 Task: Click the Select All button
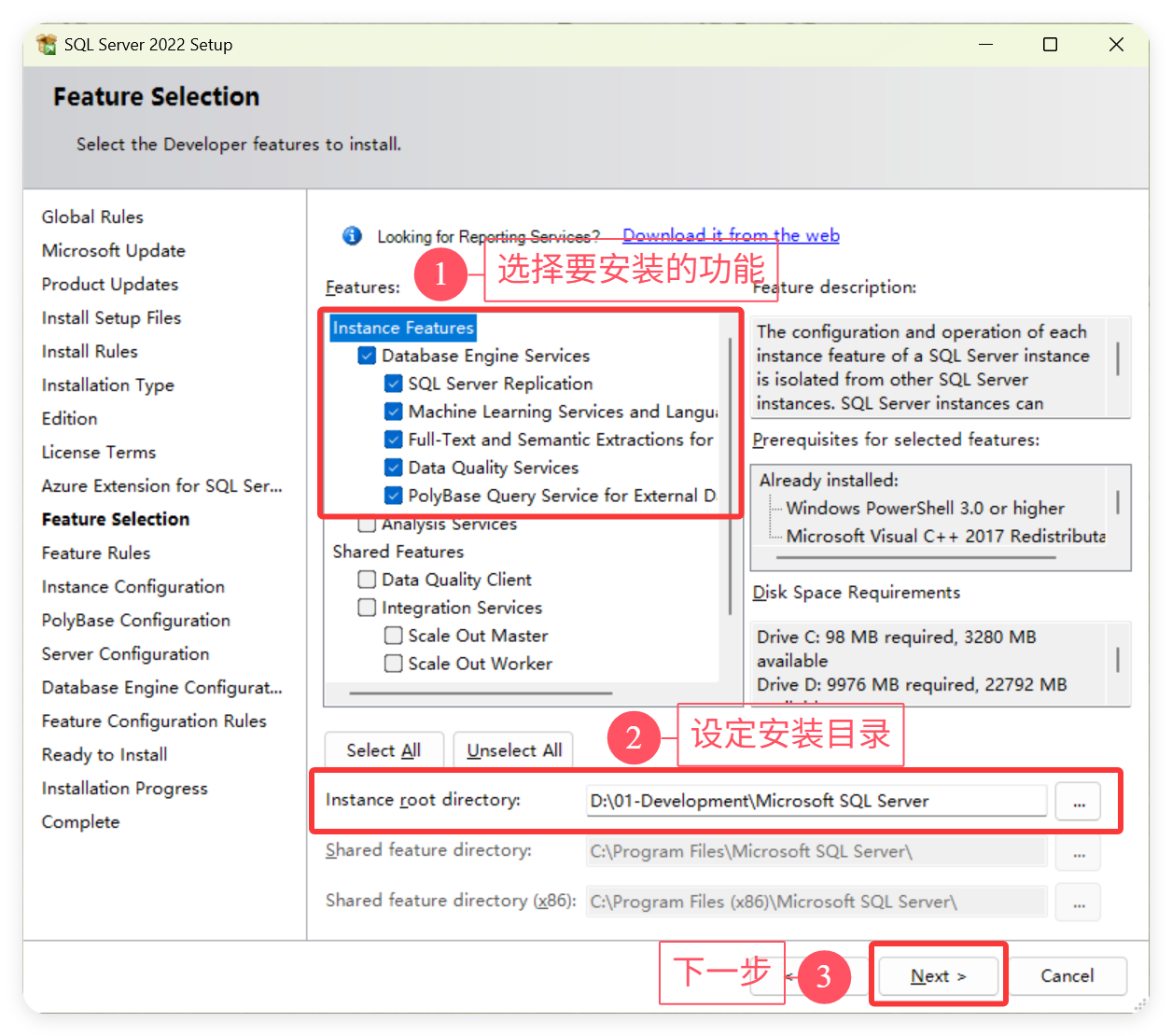pyautogui.click(x=384, y=750)
